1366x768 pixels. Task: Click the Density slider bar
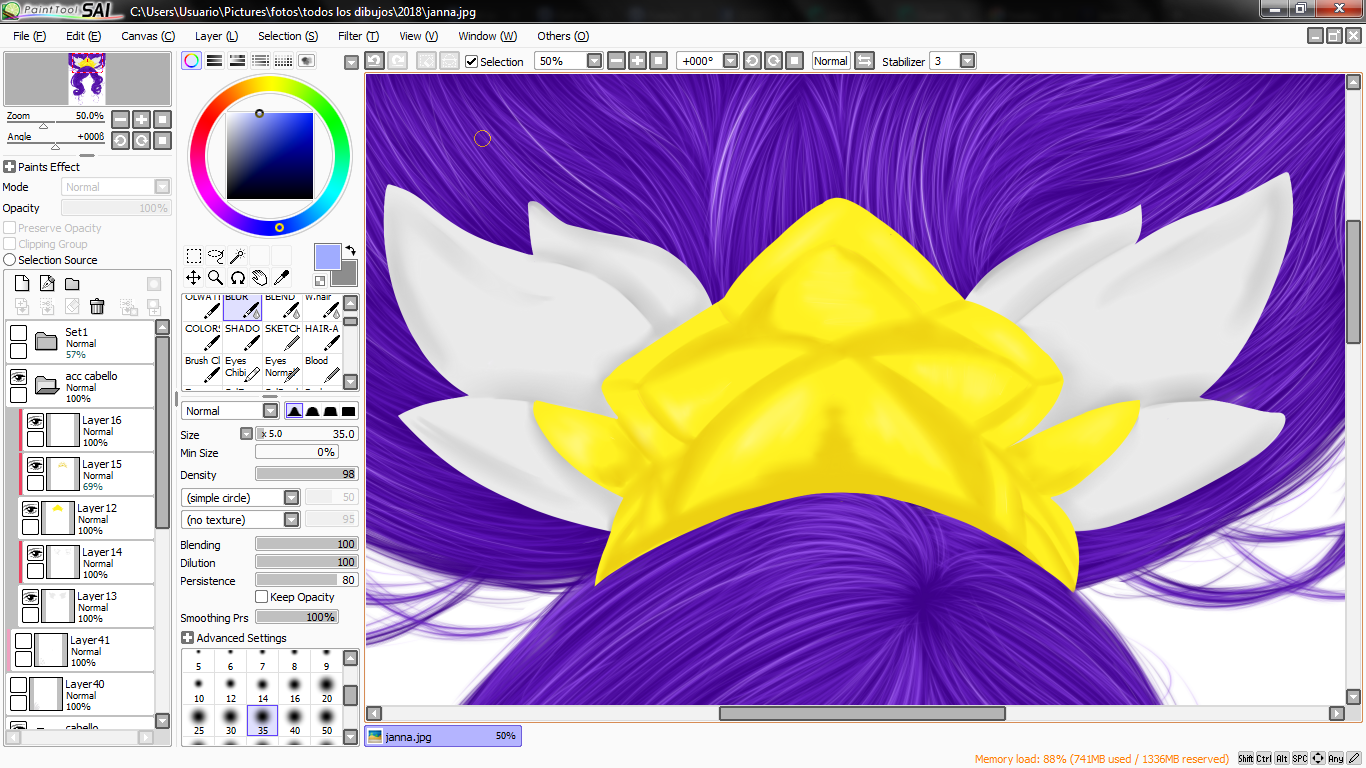pyautogui.click(x=306, y=475)
